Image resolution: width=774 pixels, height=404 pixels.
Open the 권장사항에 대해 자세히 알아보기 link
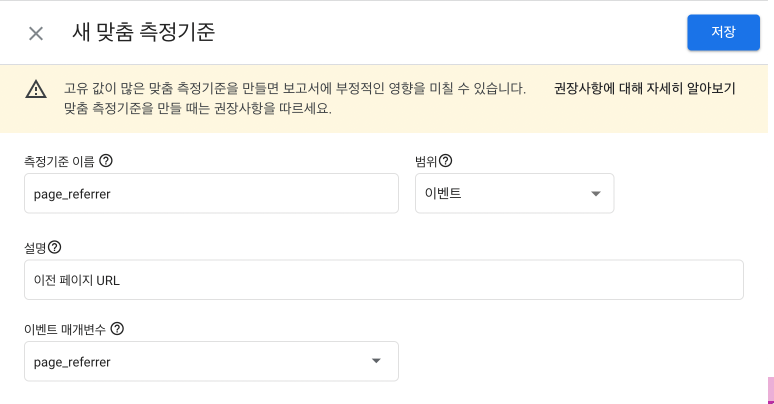point(644,88)
